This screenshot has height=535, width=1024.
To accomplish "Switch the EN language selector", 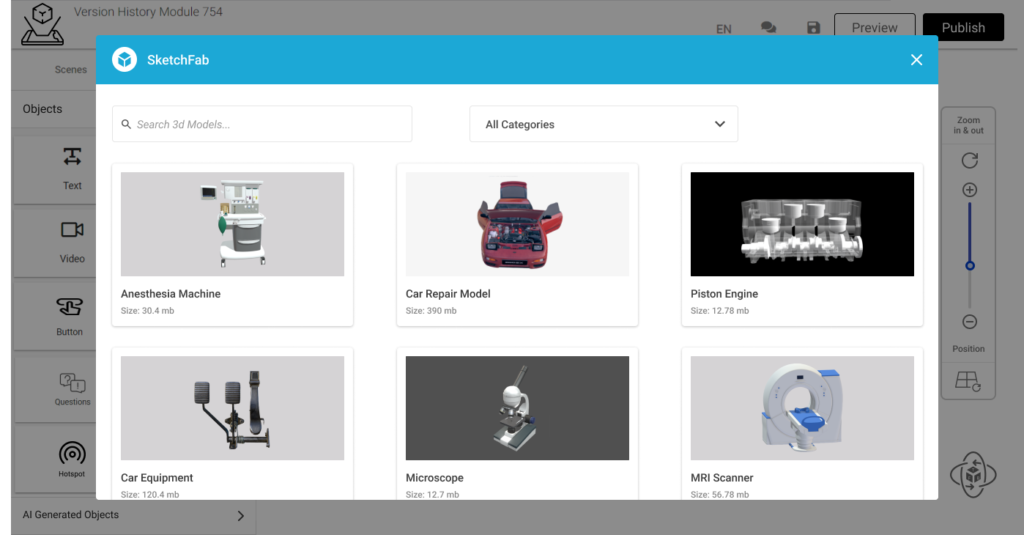I will point(724,29).
